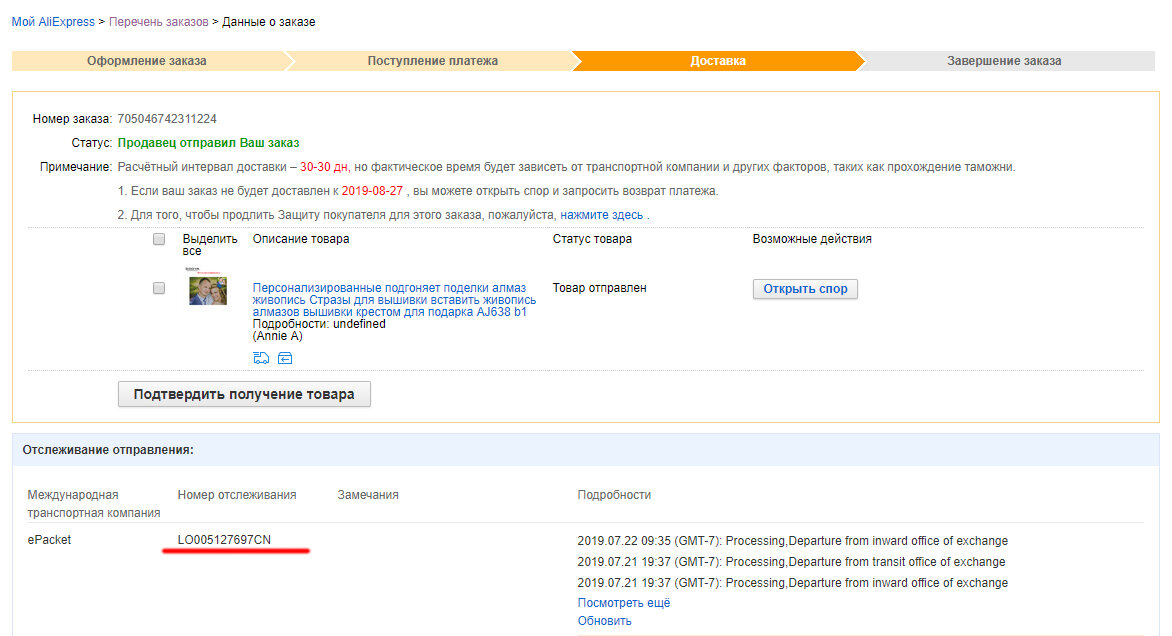Click the card icon under the product details

click(x=285, y=358)
